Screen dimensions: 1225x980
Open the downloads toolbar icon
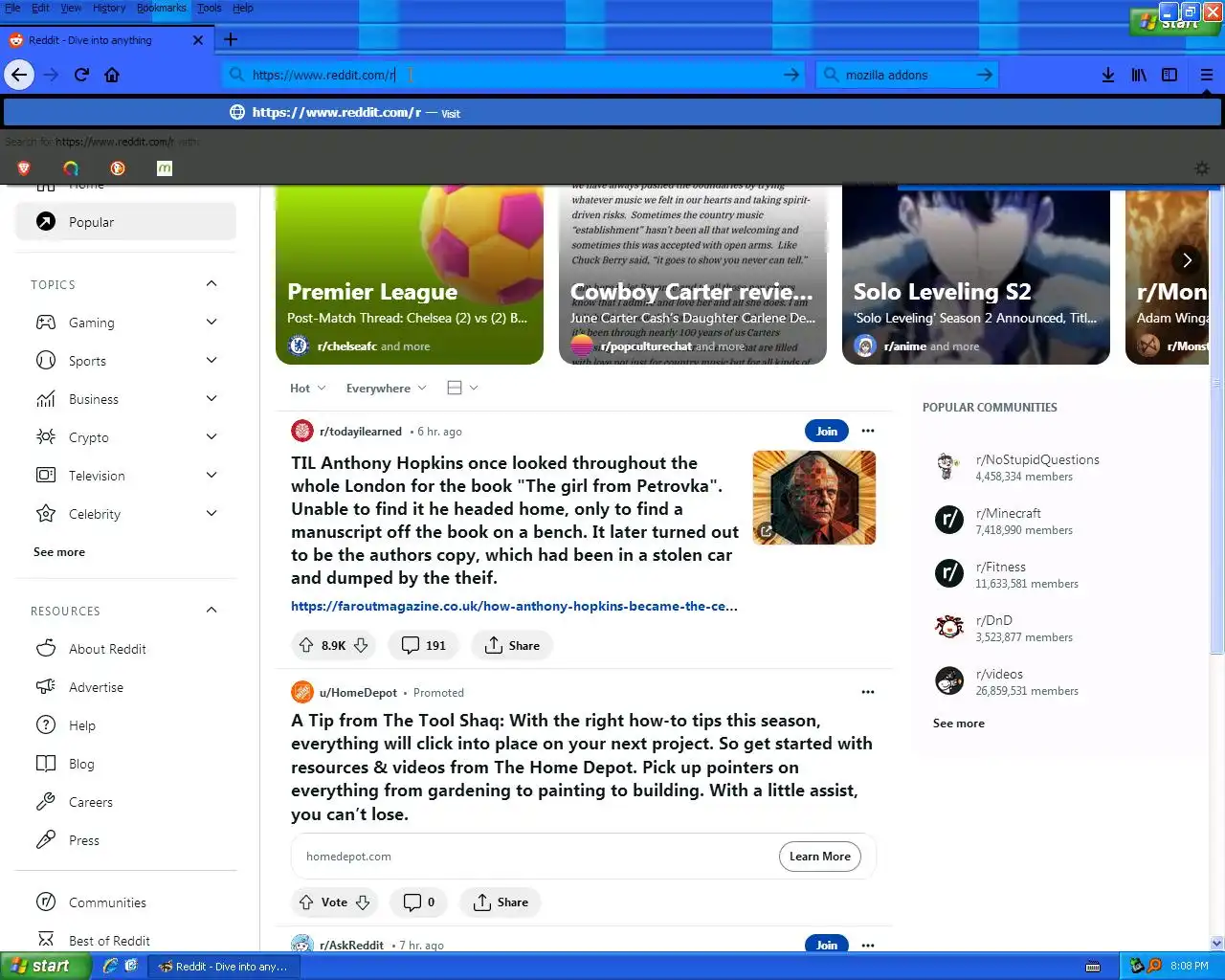click(1107, 75)
